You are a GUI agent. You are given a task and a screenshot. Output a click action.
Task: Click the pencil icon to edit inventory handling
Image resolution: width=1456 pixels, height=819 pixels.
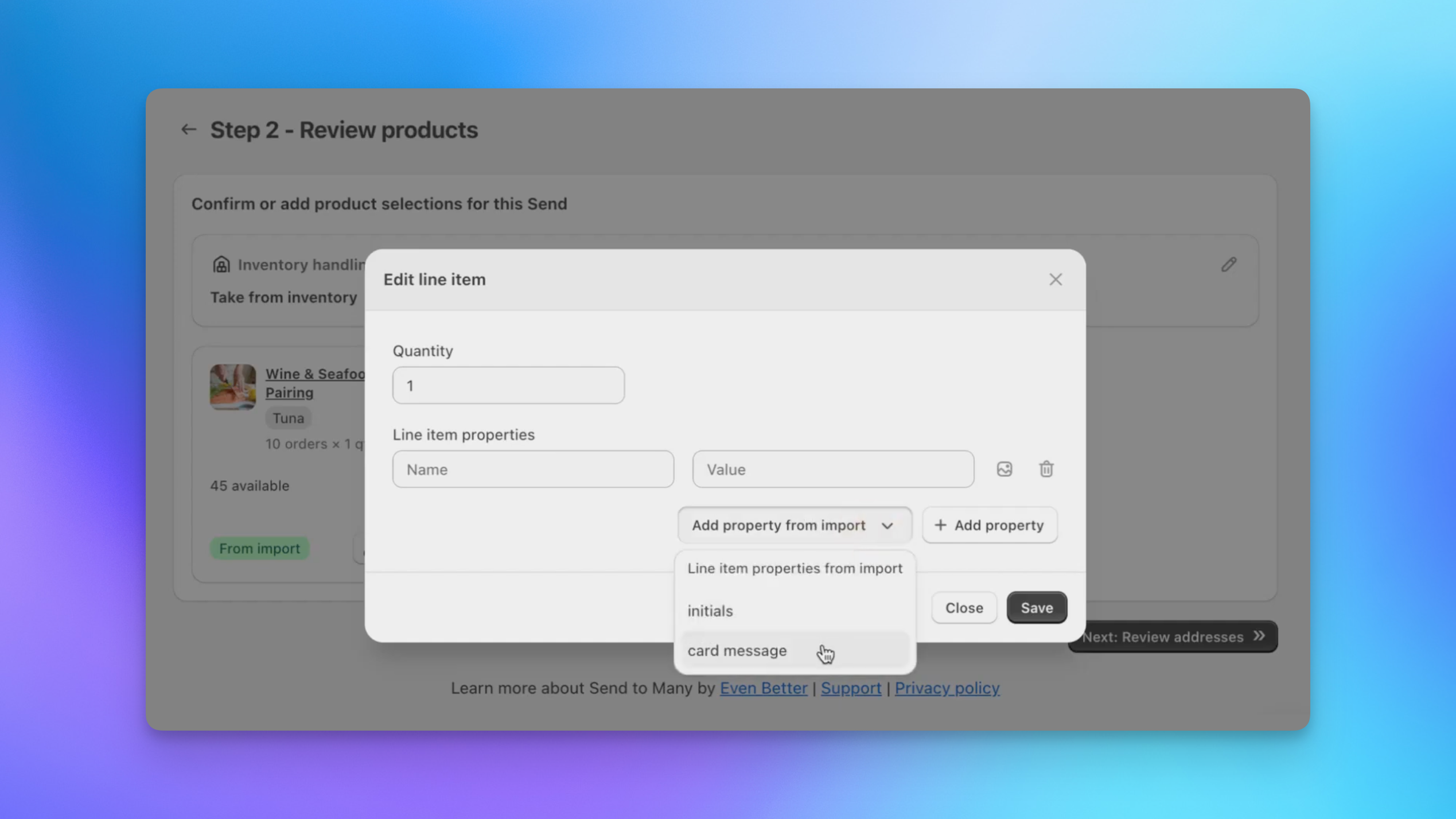tap(1229, 264)
